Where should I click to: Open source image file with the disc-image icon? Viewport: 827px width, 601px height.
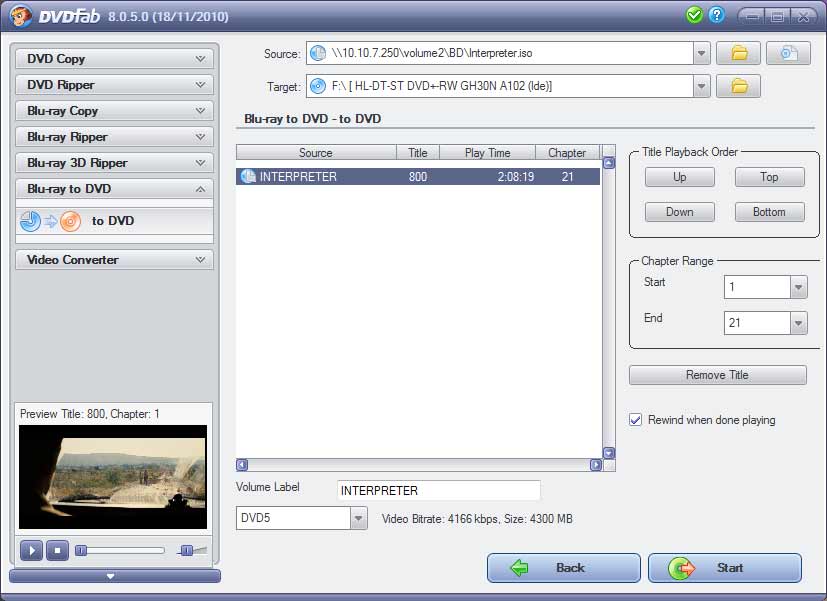788,53
